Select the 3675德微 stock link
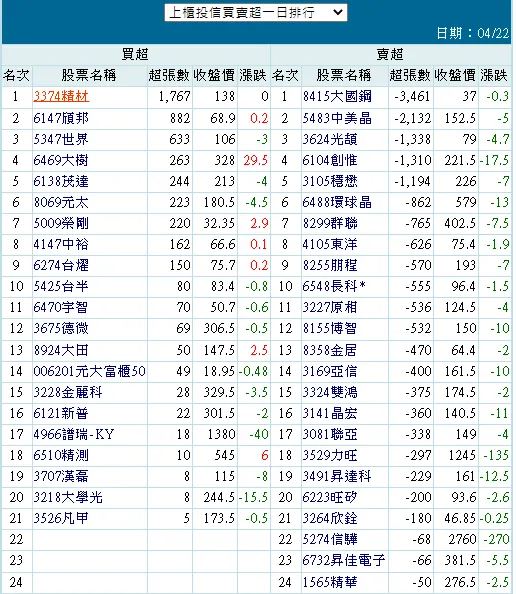Image resolution: width=516 pixels, height=594 pixels. tap(61, 328)
